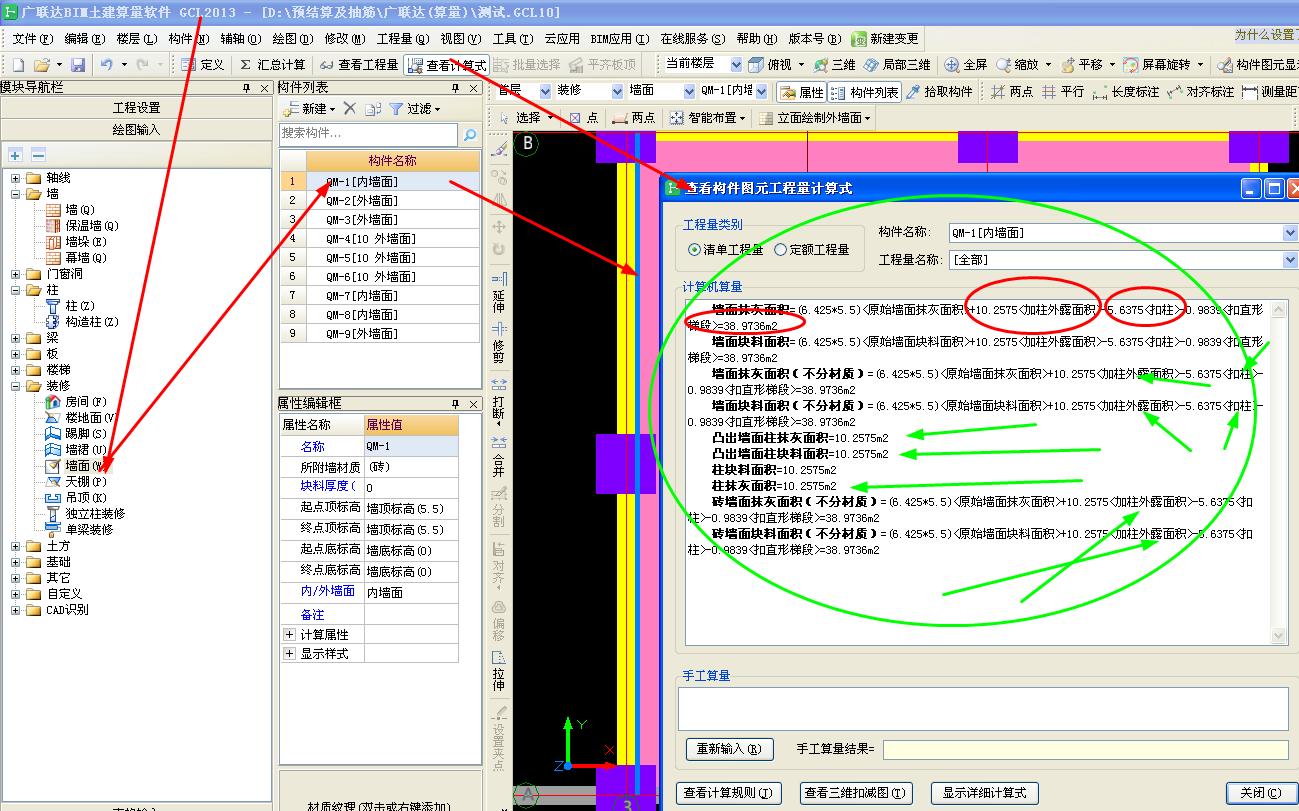
Task: Collapse the 墙 tree folder
Action: 16,194
